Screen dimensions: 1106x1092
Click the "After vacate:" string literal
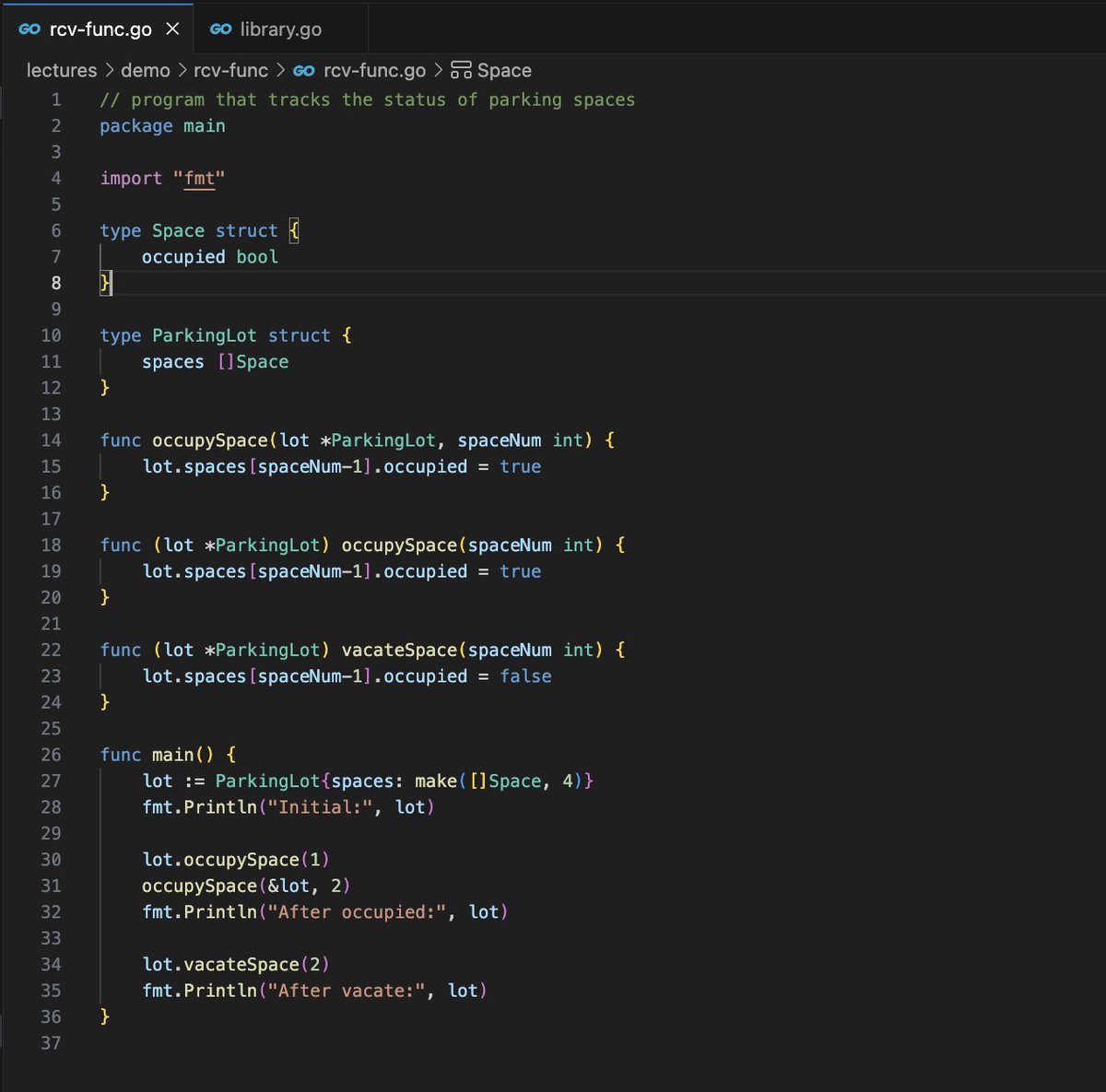(347, 991)
